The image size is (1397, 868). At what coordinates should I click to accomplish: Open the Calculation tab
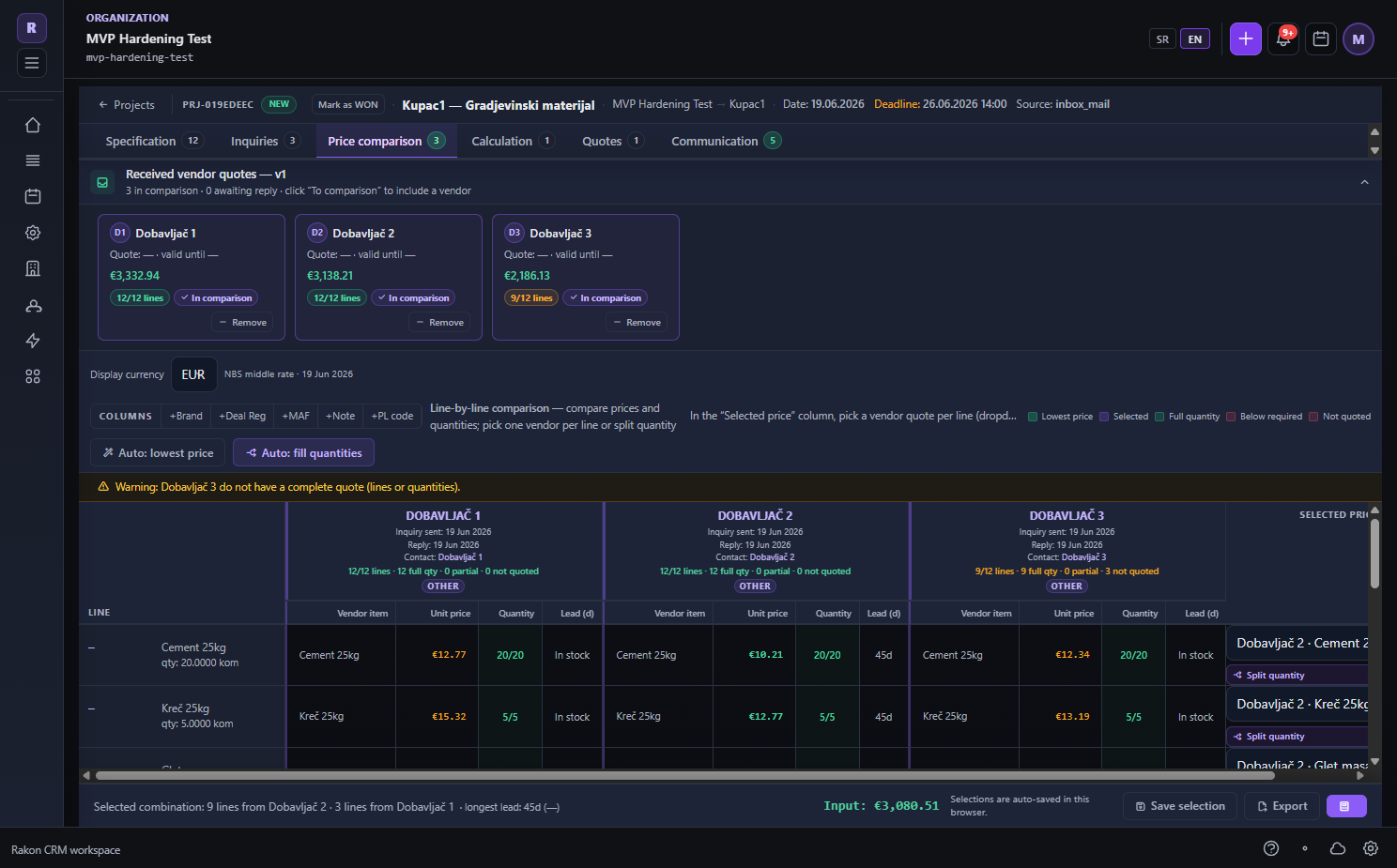click(513, 142)
